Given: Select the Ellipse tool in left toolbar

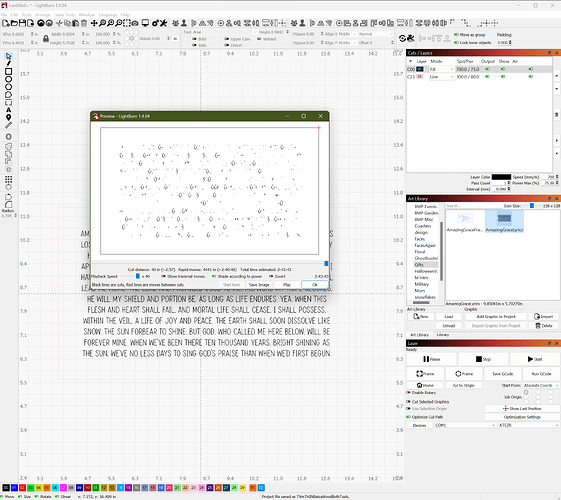Looking at the screenshot, I should click(x=9, y=79).
